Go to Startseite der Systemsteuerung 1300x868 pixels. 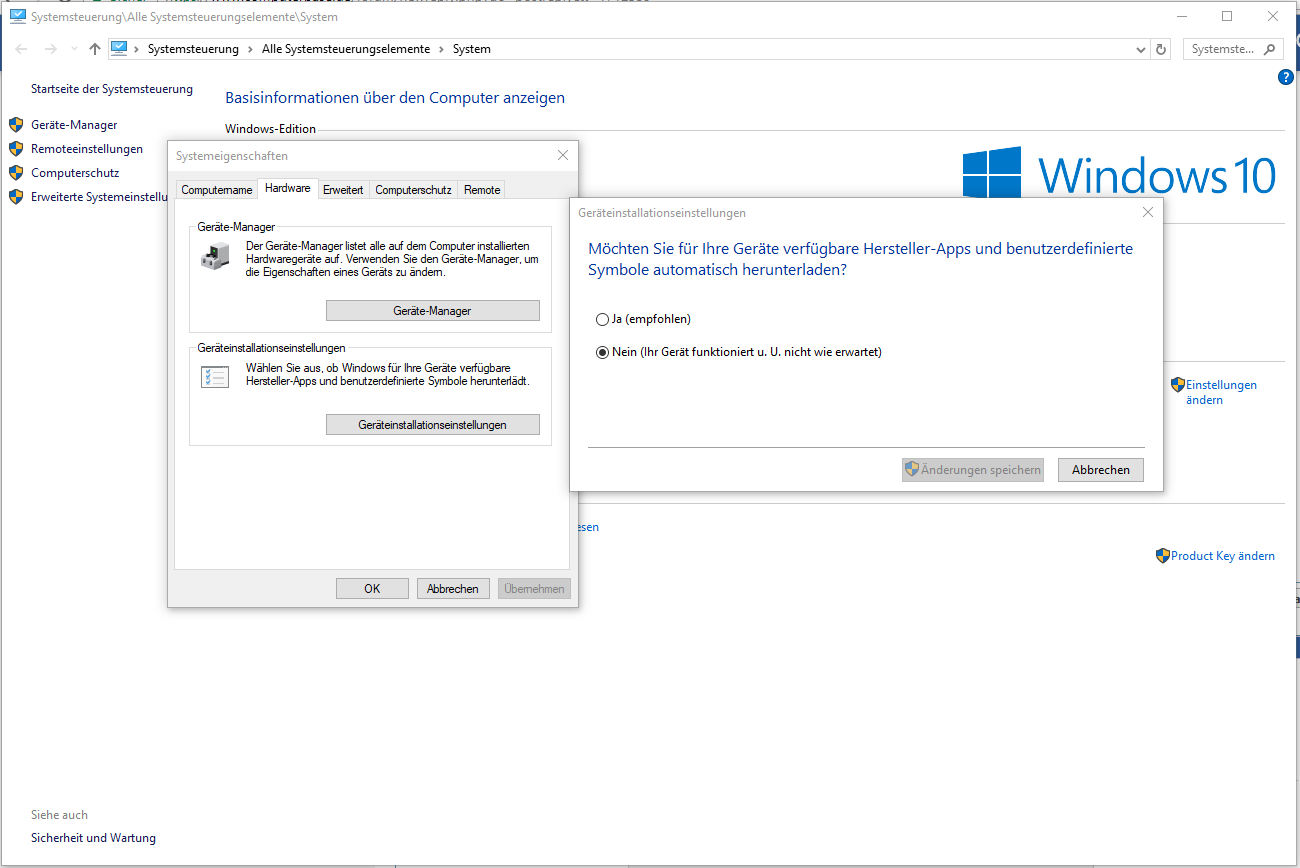tap(112, 89)
